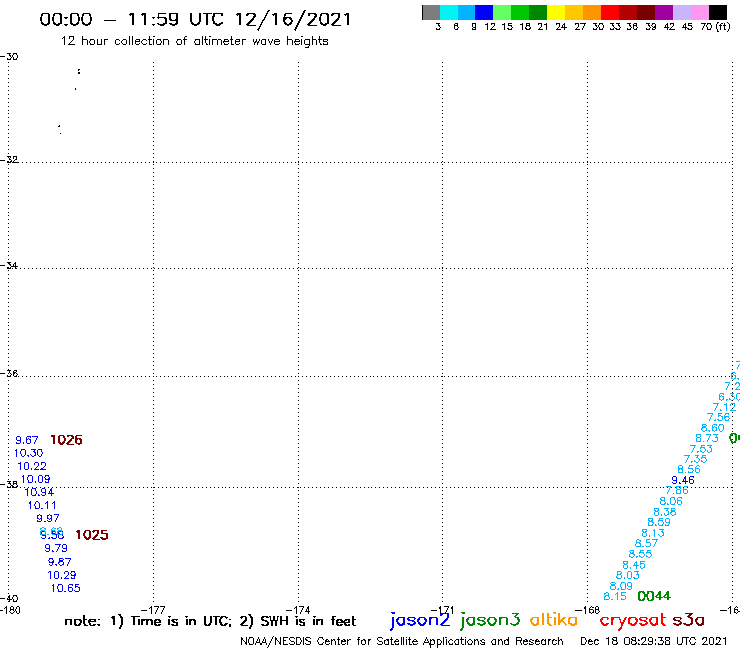740x650 pixels.
Task: Click the wave height value "7.56"
Action: [x=718, y=417]
